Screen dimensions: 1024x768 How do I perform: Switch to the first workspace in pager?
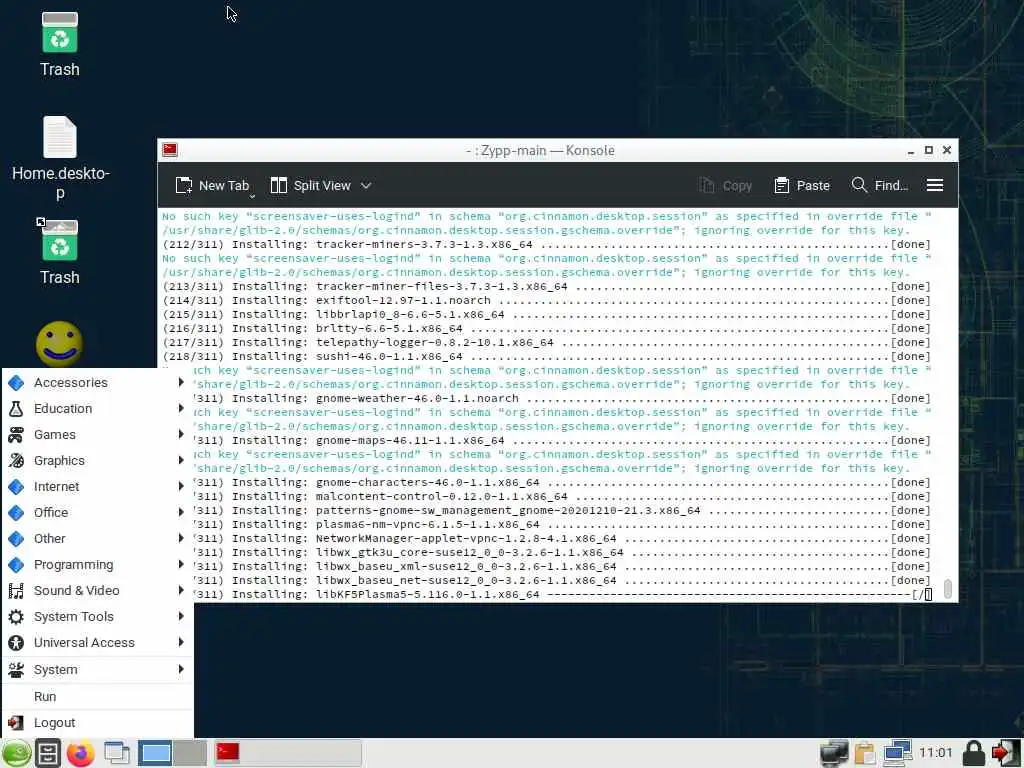click(x=155, y=754)
